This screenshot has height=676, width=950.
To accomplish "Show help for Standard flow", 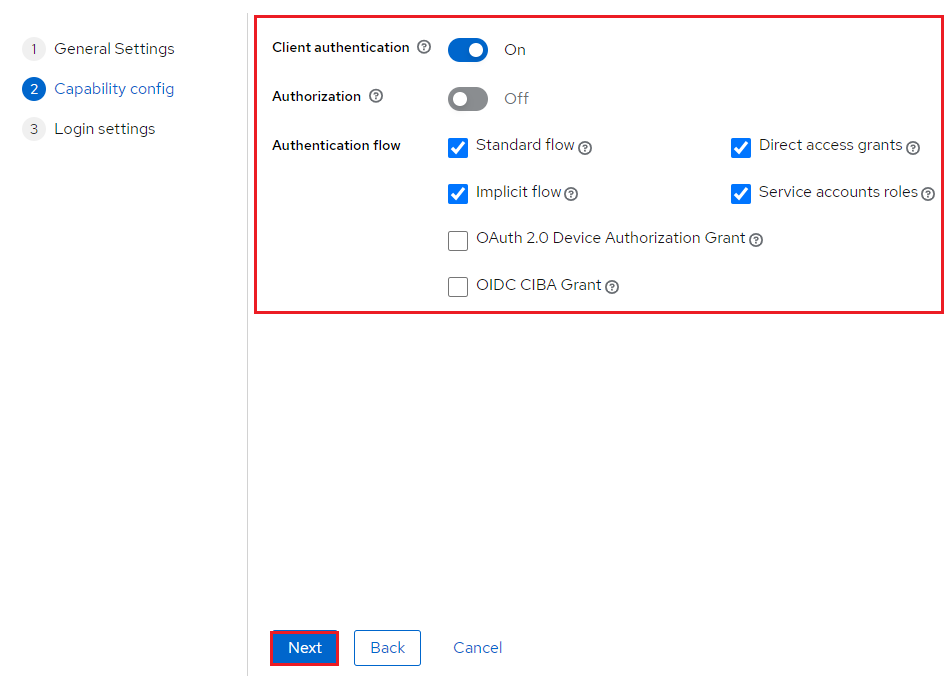I will tap(585, 148).
